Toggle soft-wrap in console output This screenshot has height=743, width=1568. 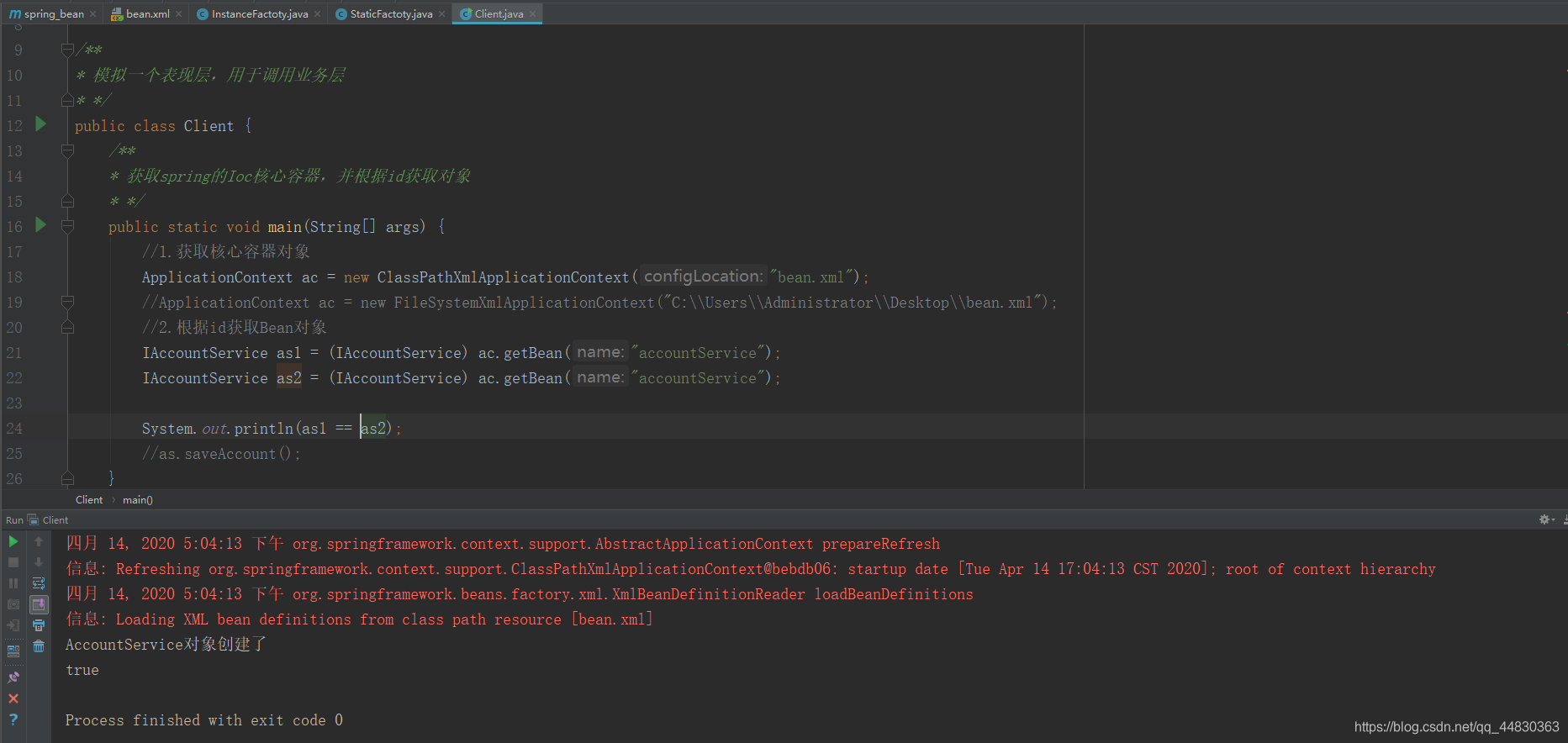click(39, 583)
